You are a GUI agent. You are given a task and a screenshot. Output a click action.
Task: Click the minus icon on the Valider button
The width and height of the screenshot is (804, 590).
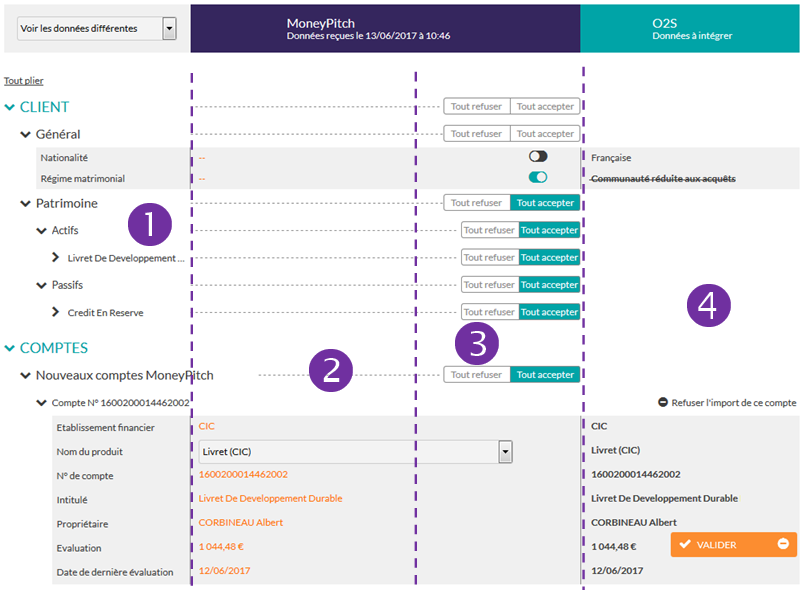783,544
